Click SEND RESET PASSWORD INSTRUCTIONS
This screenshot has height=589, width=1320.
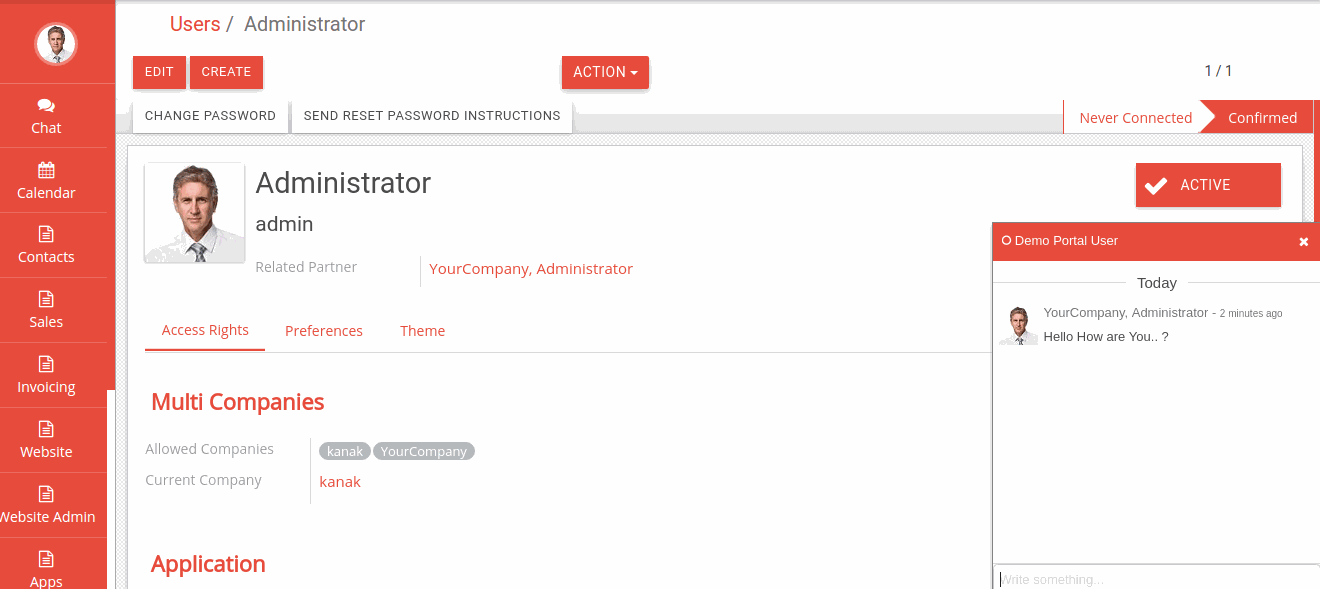pos(432,116)
